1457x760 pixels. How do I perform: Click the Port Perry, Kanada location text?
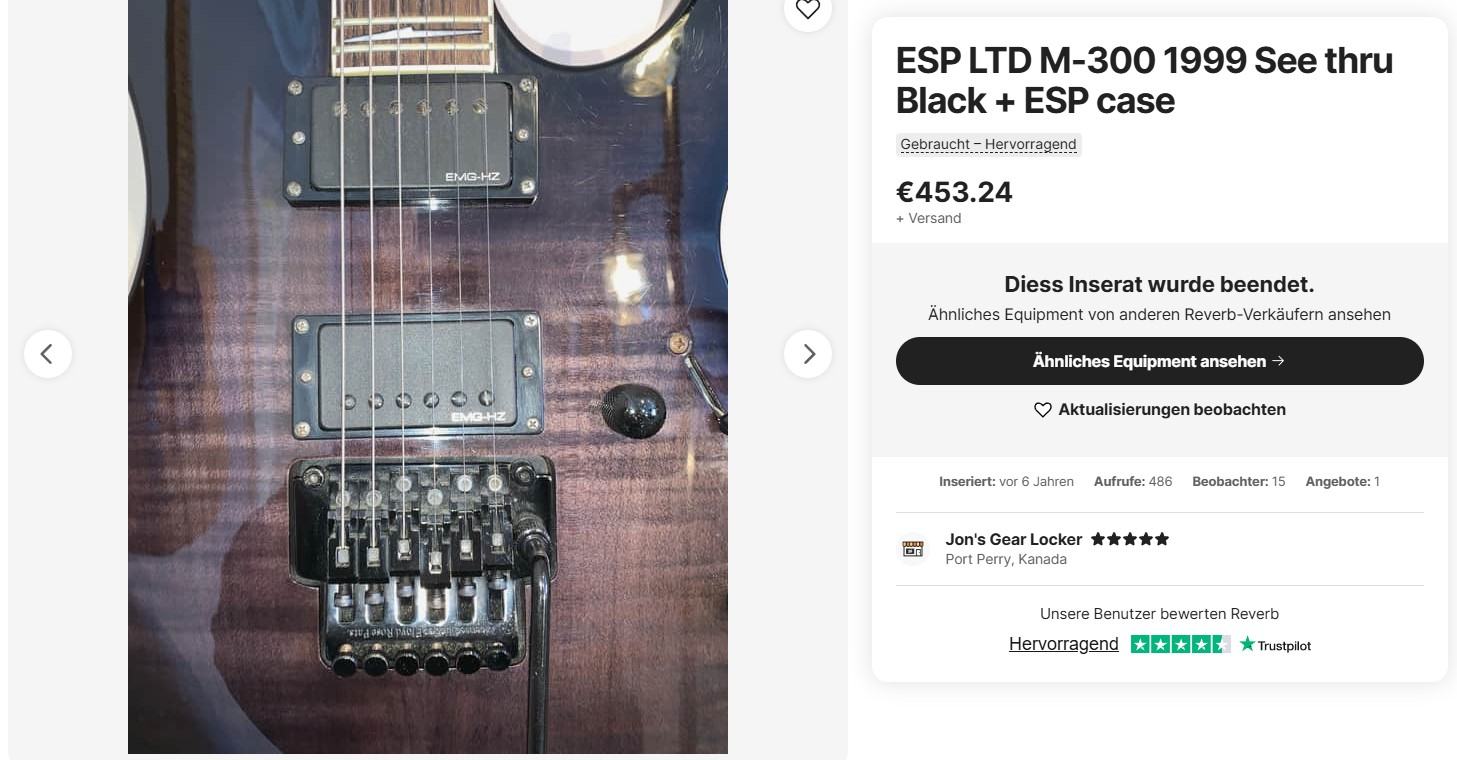tap(1005, 559)
